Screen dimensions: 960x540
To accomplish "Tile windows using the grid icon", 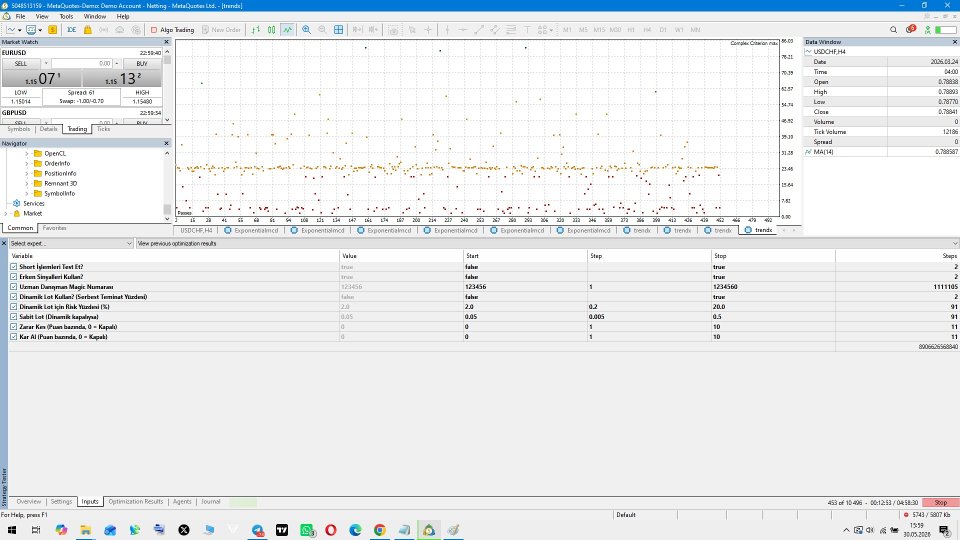I will (338, 29).
